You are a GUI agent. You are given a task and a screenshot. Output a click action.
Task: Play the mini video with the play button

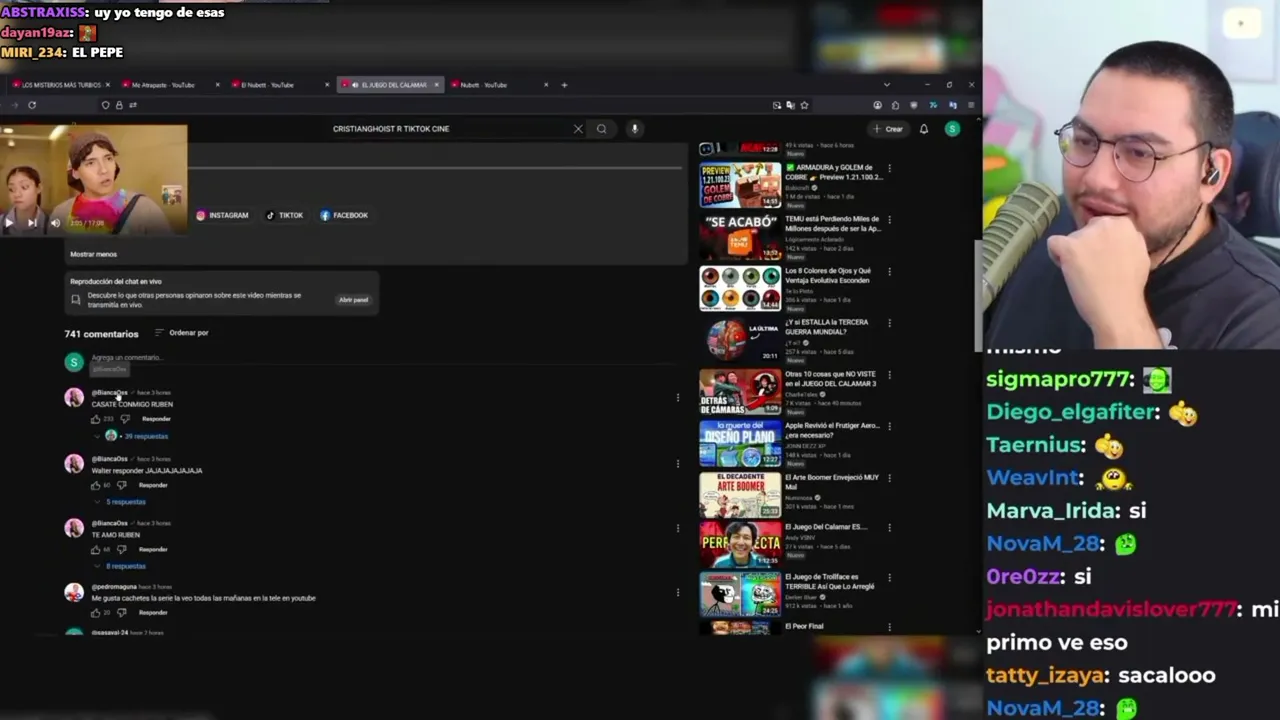pos(9,223)
